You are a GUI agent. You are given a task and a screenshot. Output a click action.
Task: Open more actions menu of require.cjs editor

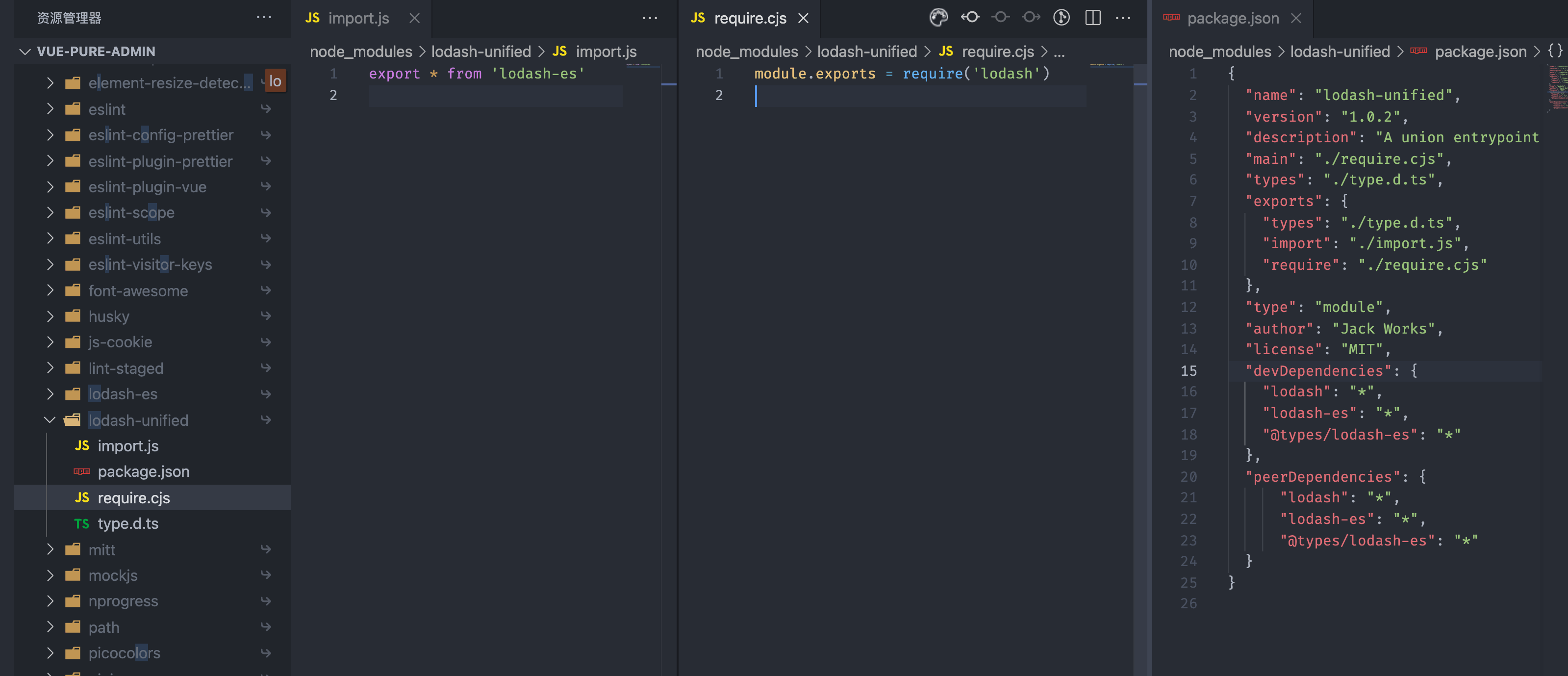click(x=1123, y=18)
